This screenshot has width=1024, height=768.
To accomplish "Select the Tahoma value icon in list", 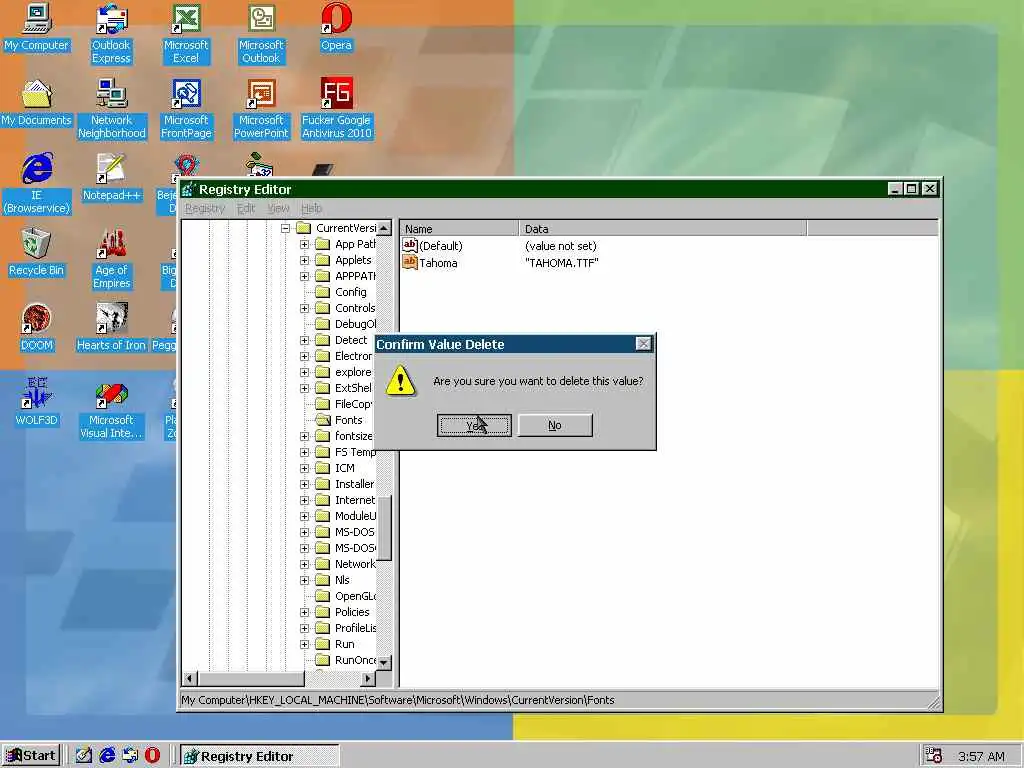I will (x=409, y=263).
